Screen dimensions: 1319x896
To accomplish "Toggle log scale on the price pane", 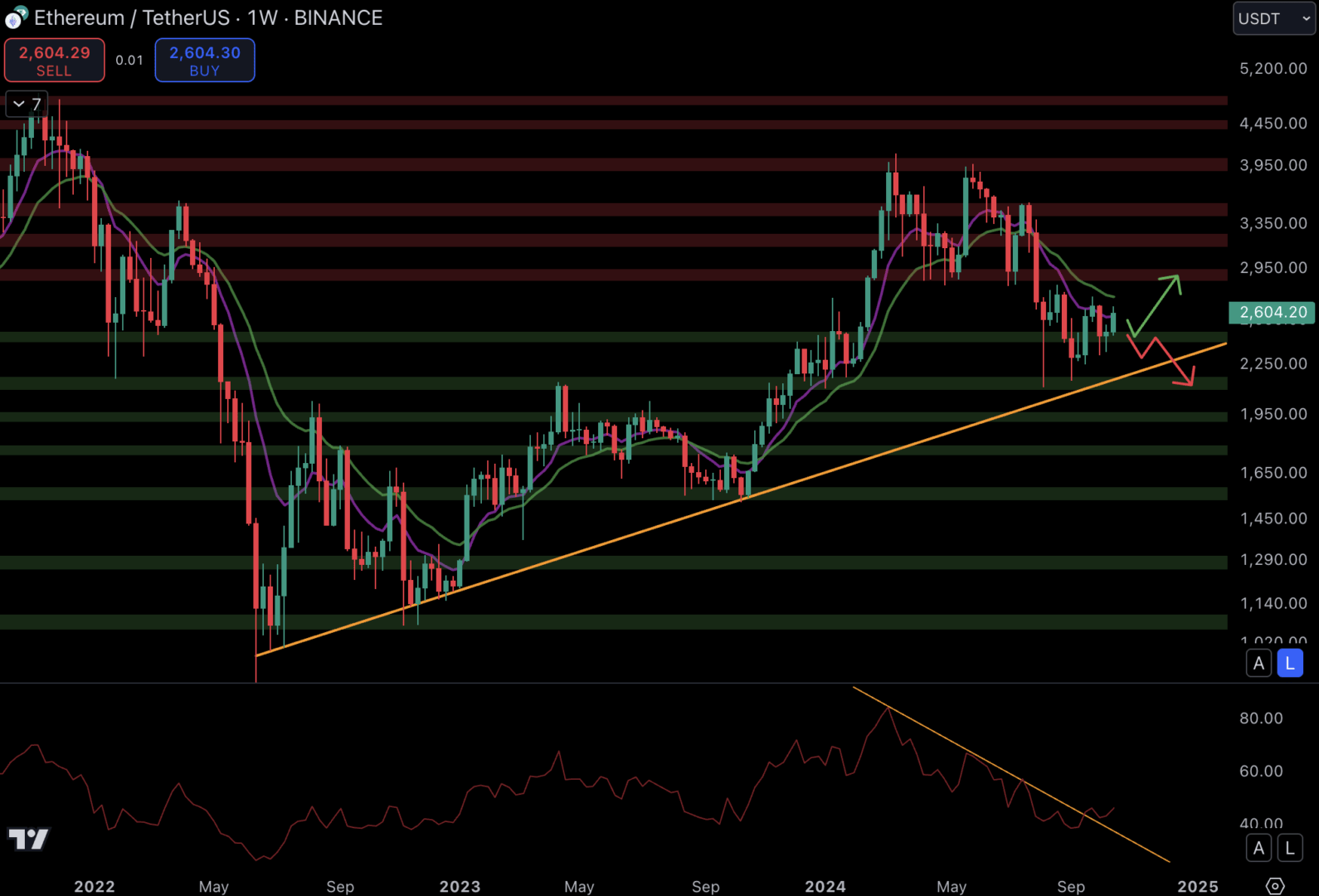I will pyautogui.click(x=1290, y=663).
